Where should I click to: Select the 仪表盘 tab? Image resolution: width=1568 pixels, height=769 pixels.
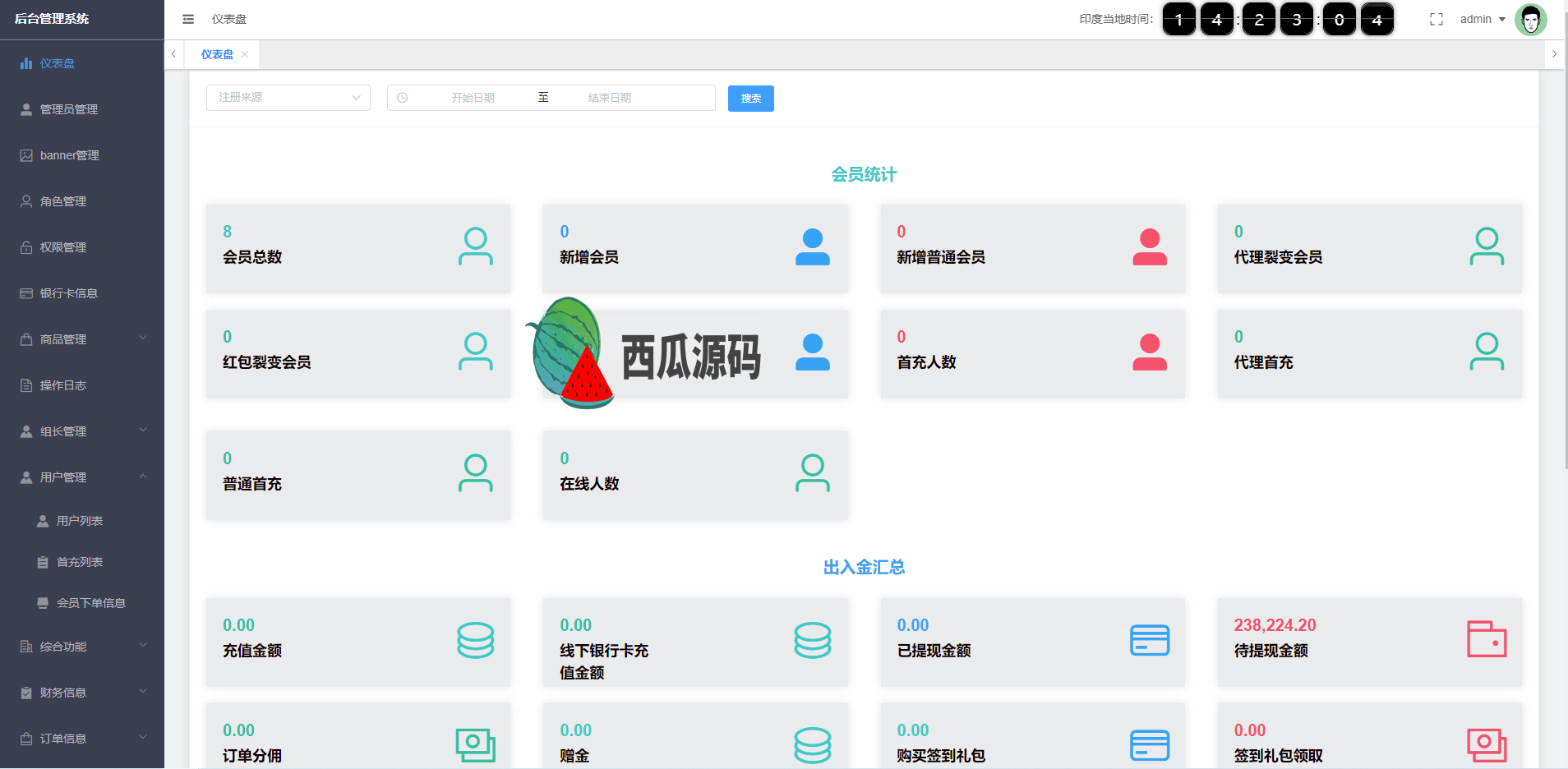[x=217, y=54]
